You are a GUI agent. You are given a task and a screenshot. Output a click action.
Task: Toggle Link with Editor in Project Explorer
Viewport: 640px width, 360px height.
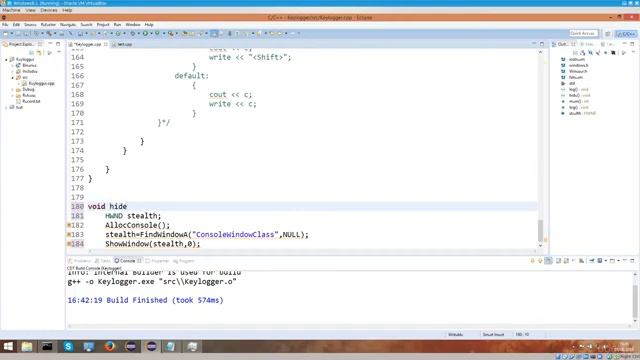pyautogui.click(x=39, y=53)
